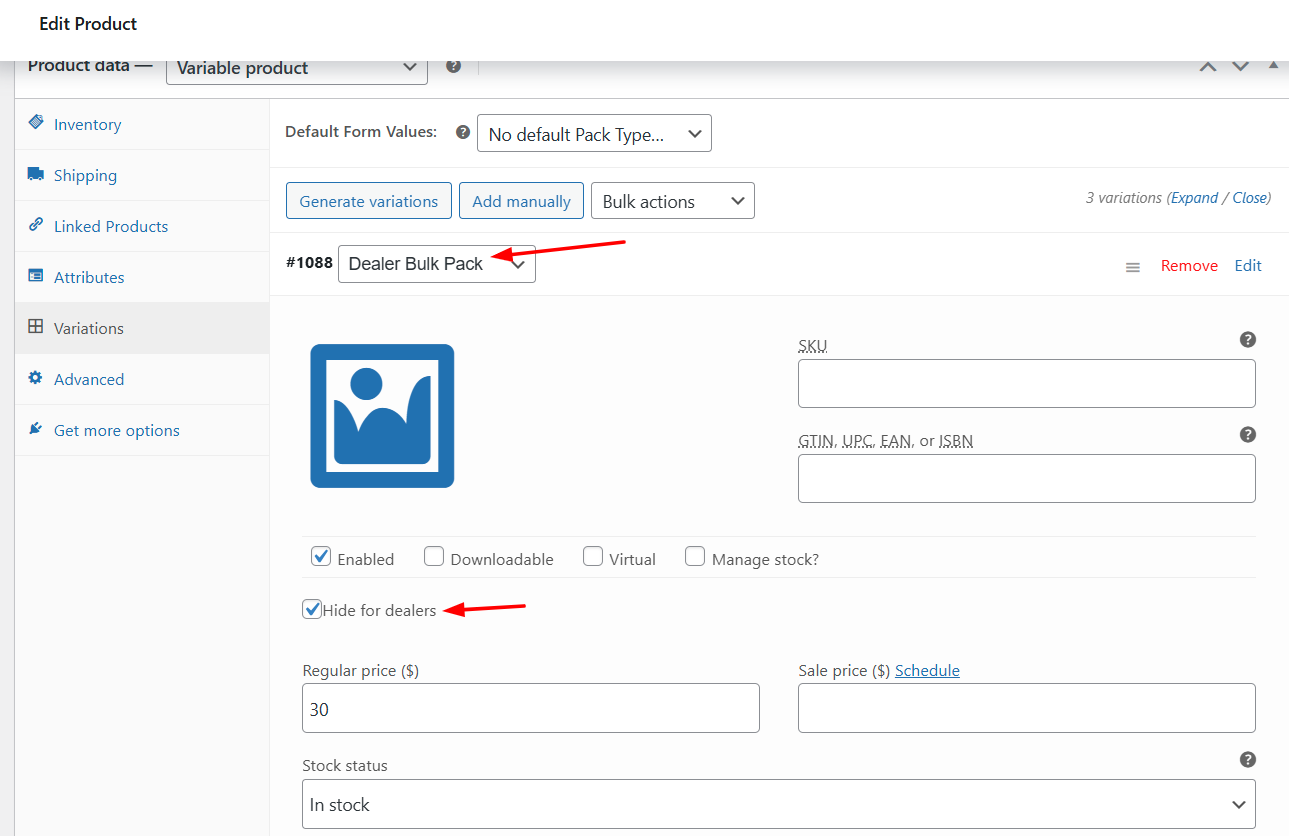Go to the Attributes tab
Viewport: 1289px width, 836px height.
(142, 277)
